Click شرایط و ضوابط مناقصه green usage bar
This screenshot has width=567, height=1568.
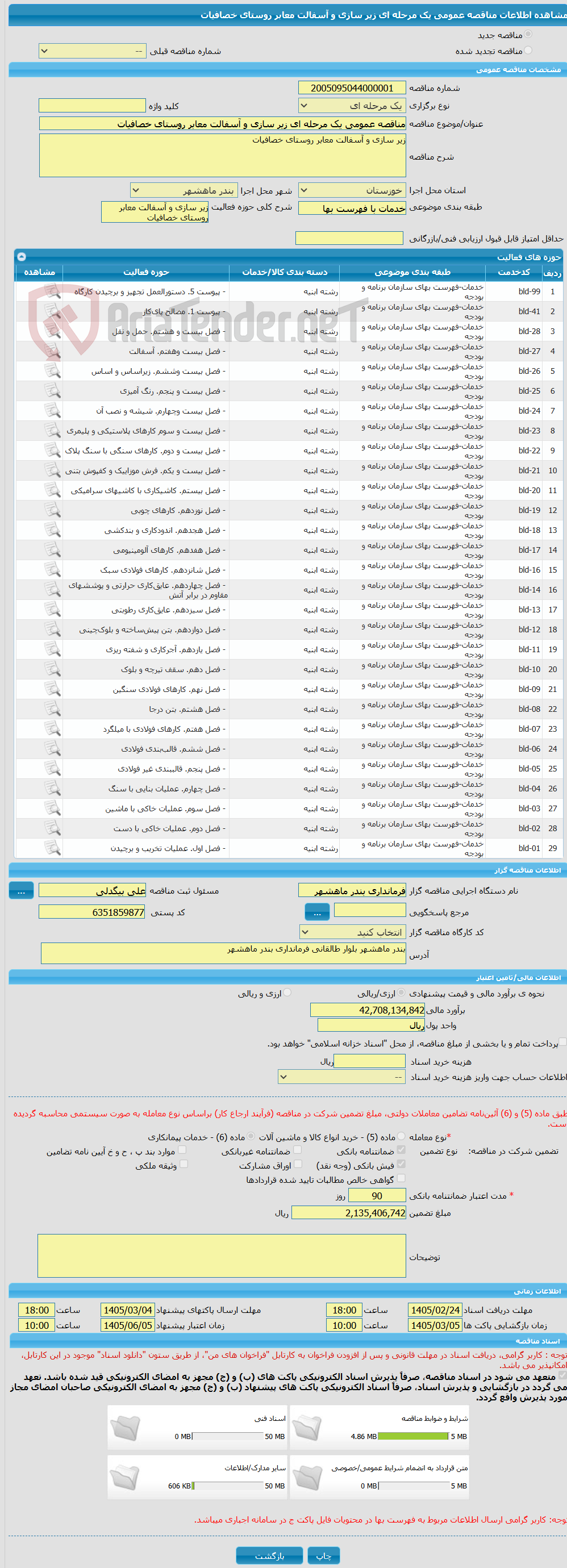[414, 1436]
